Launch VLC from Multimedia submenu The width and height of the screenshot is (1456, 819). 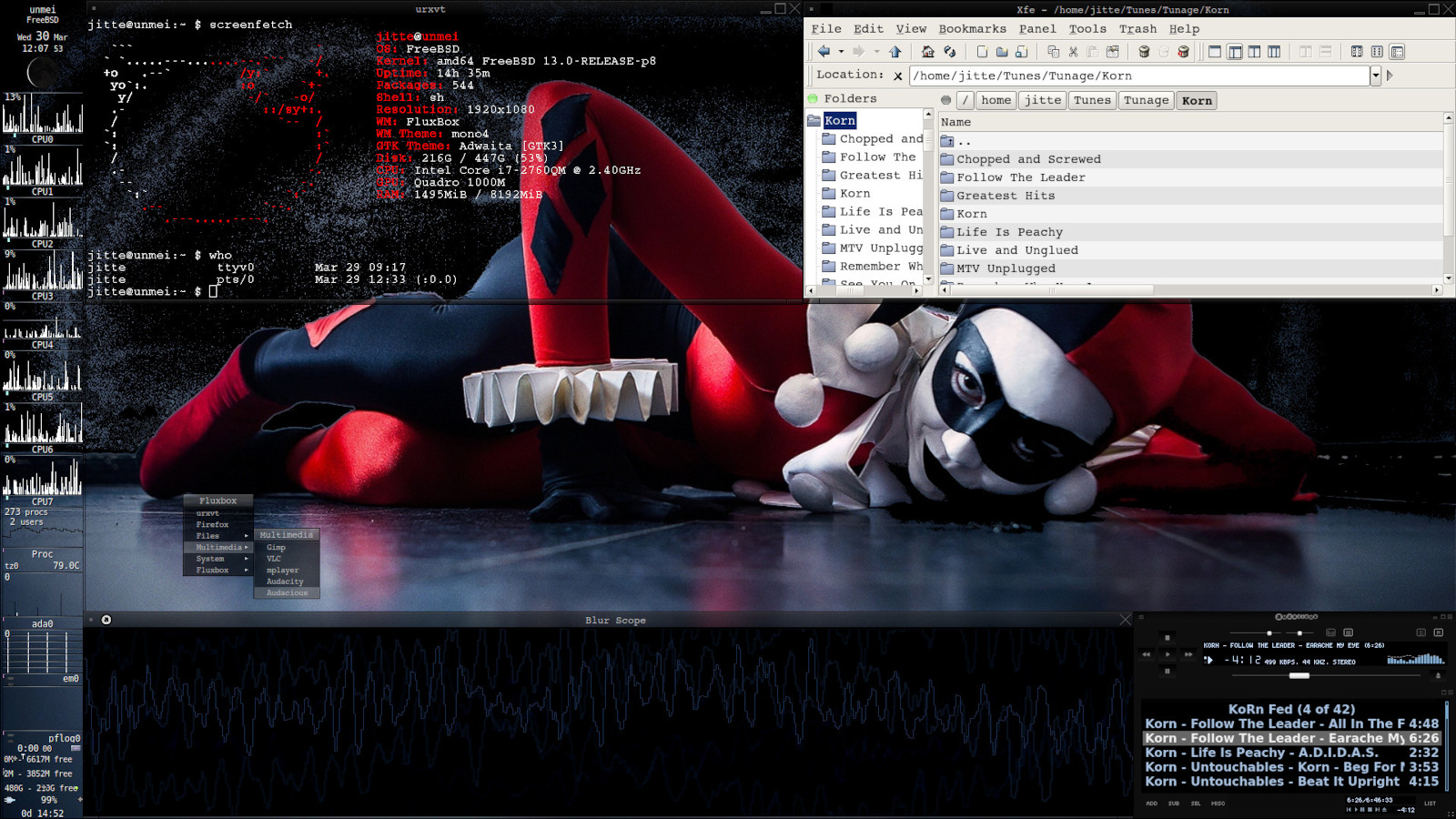click(287, 559)
